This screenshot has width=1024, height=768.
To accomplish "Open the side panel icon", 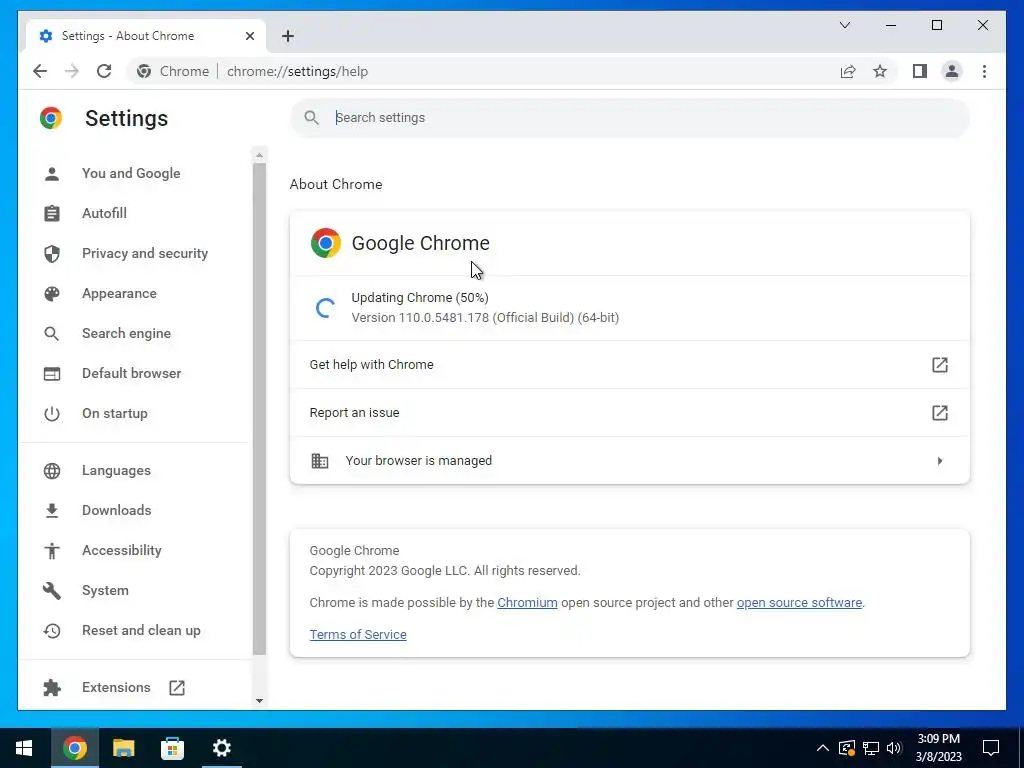I will (920, 71).
